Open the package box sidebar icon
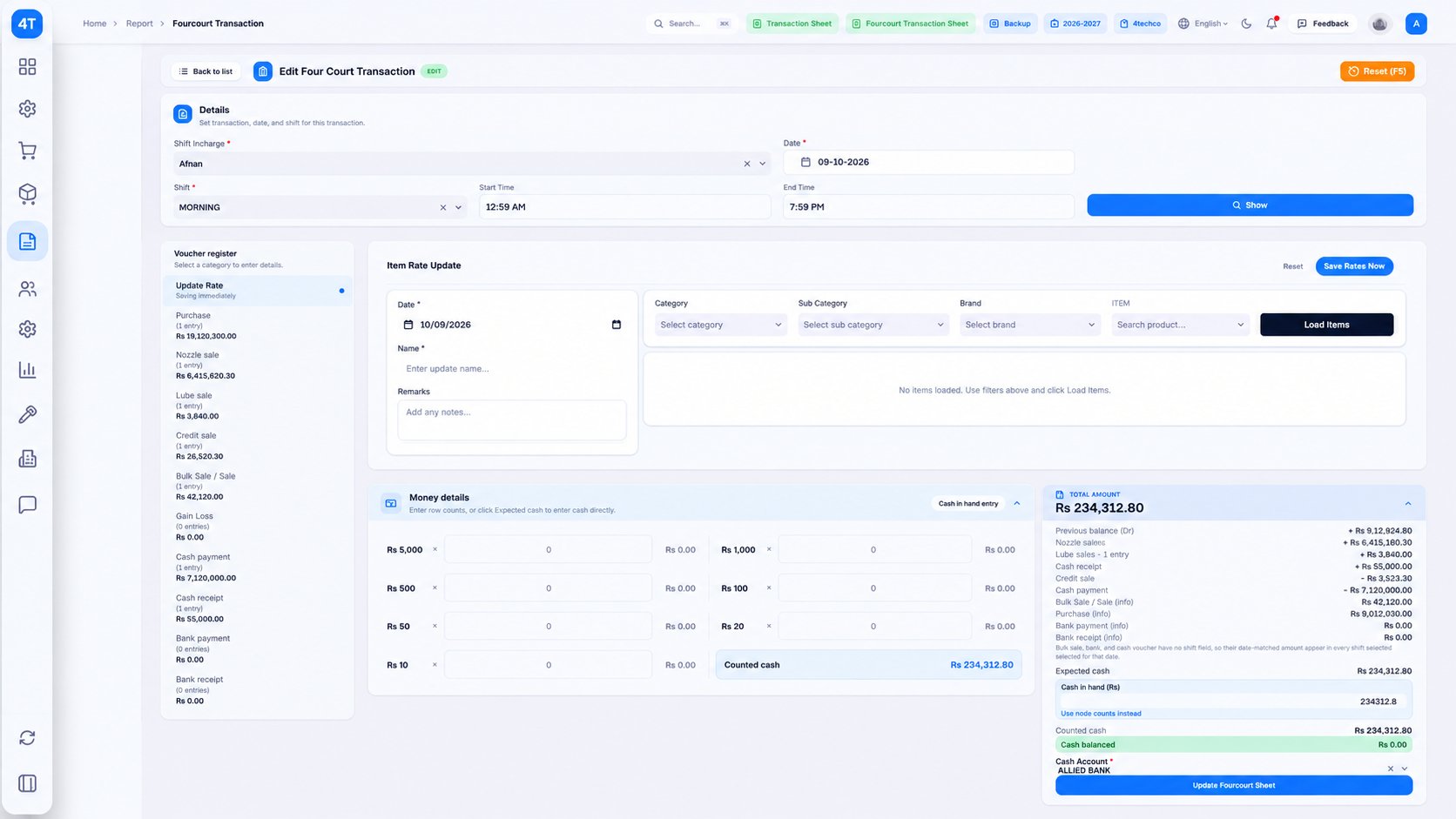Screen dimensions: 1456x819 [27, 193]
